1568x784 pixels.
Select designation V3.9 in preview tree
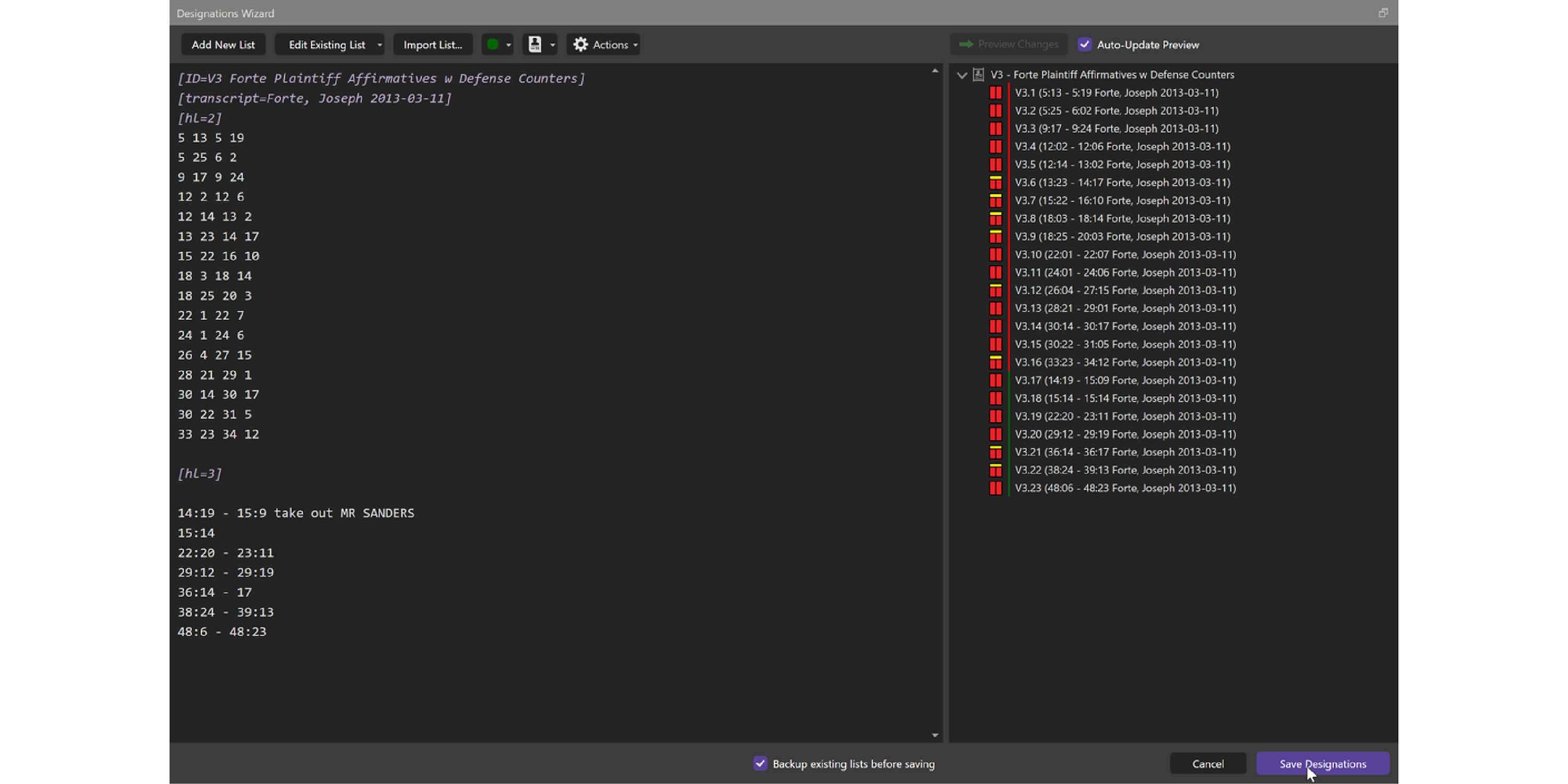pyautogui.click(x=1122, y=237)
